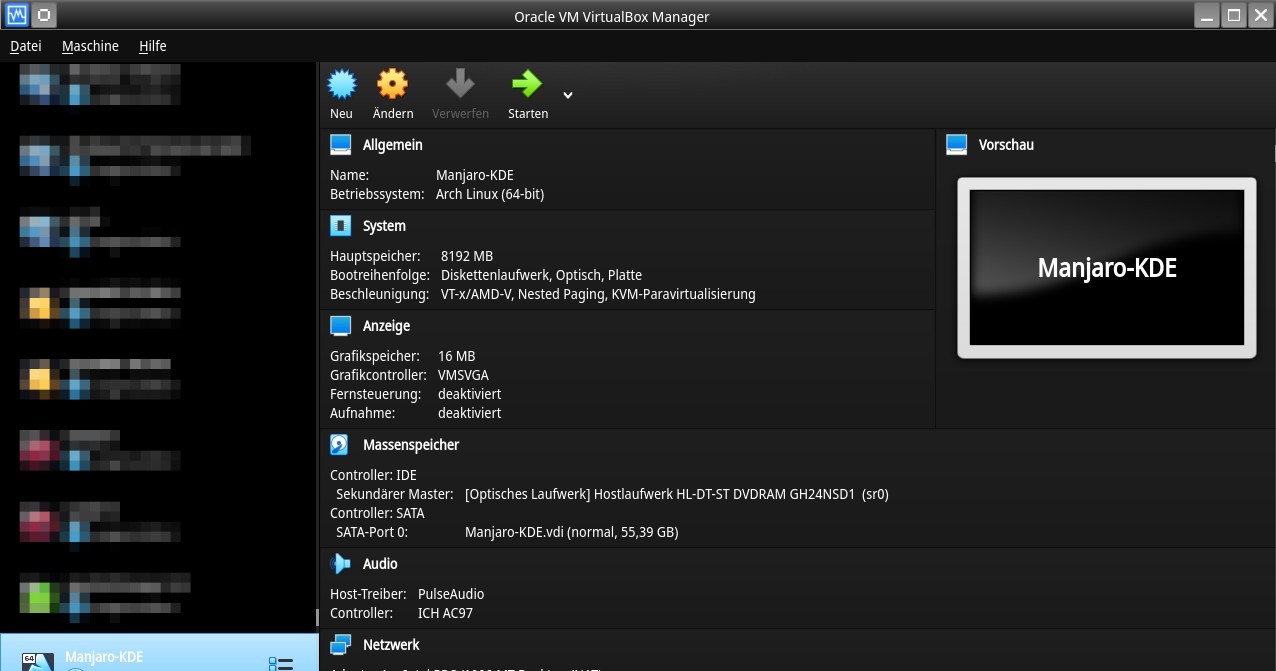
Task: Click the "Host-Treiber:" label
Action: click(x=368, y=594)
